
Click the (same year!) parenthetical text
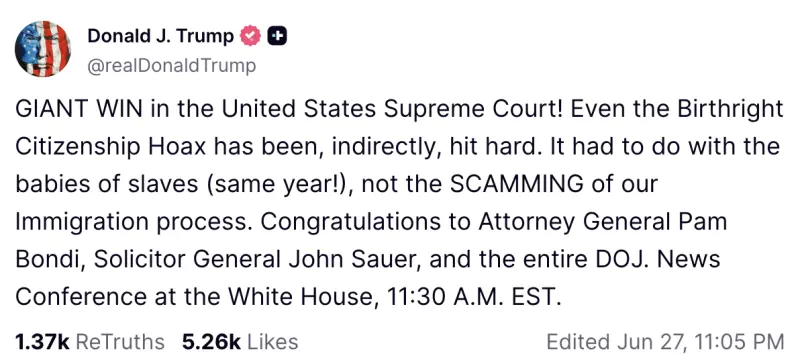coord(279,185)
